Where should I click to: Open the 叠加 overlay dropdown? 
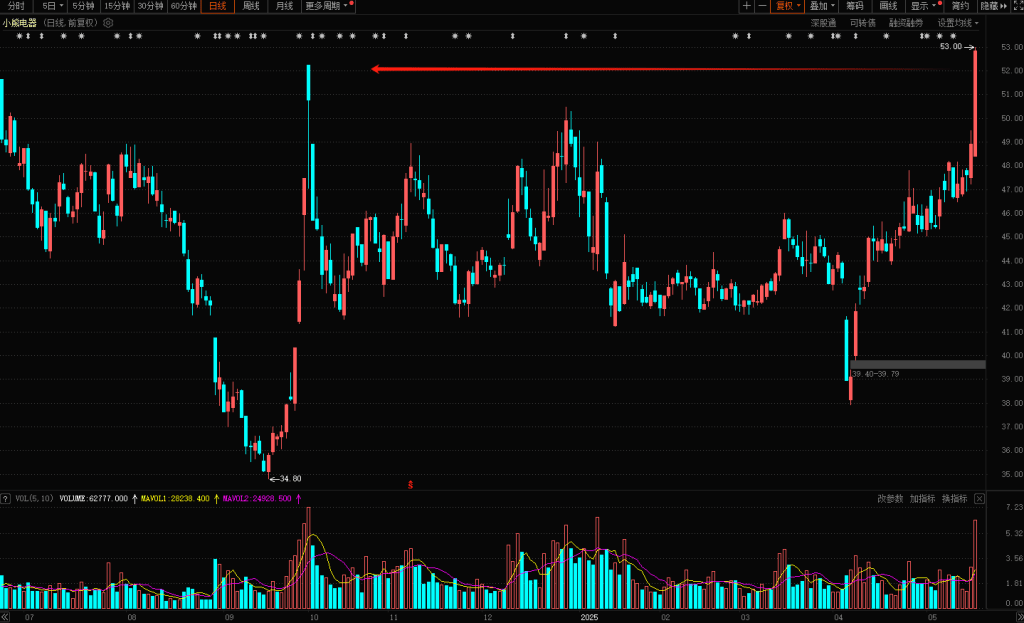822,6
